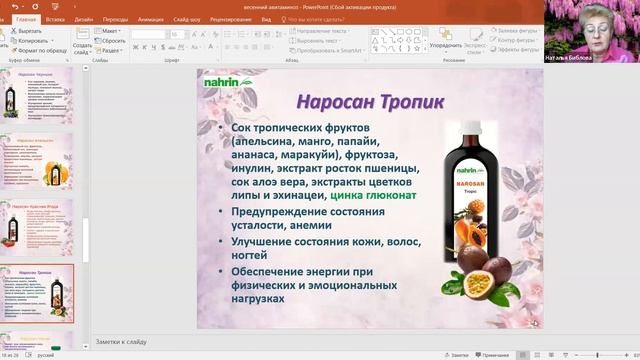The image size is (640, 360).
Task: Apply text shadow (S) formatting
Action: tap(162, 48)
